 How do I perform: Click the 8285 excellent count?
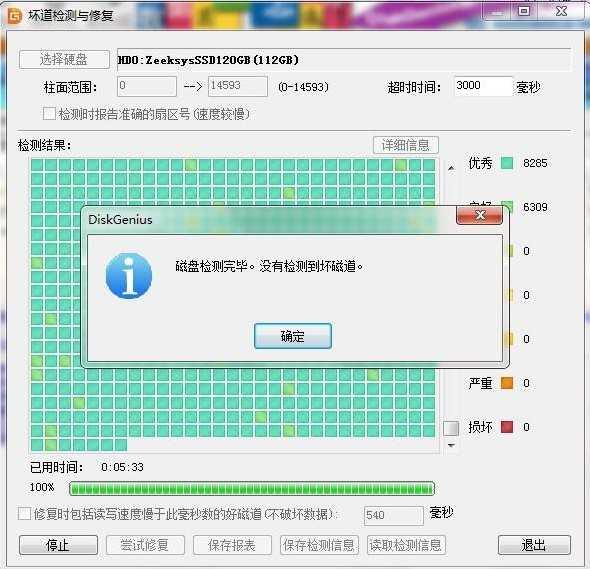tap(535, 163)
